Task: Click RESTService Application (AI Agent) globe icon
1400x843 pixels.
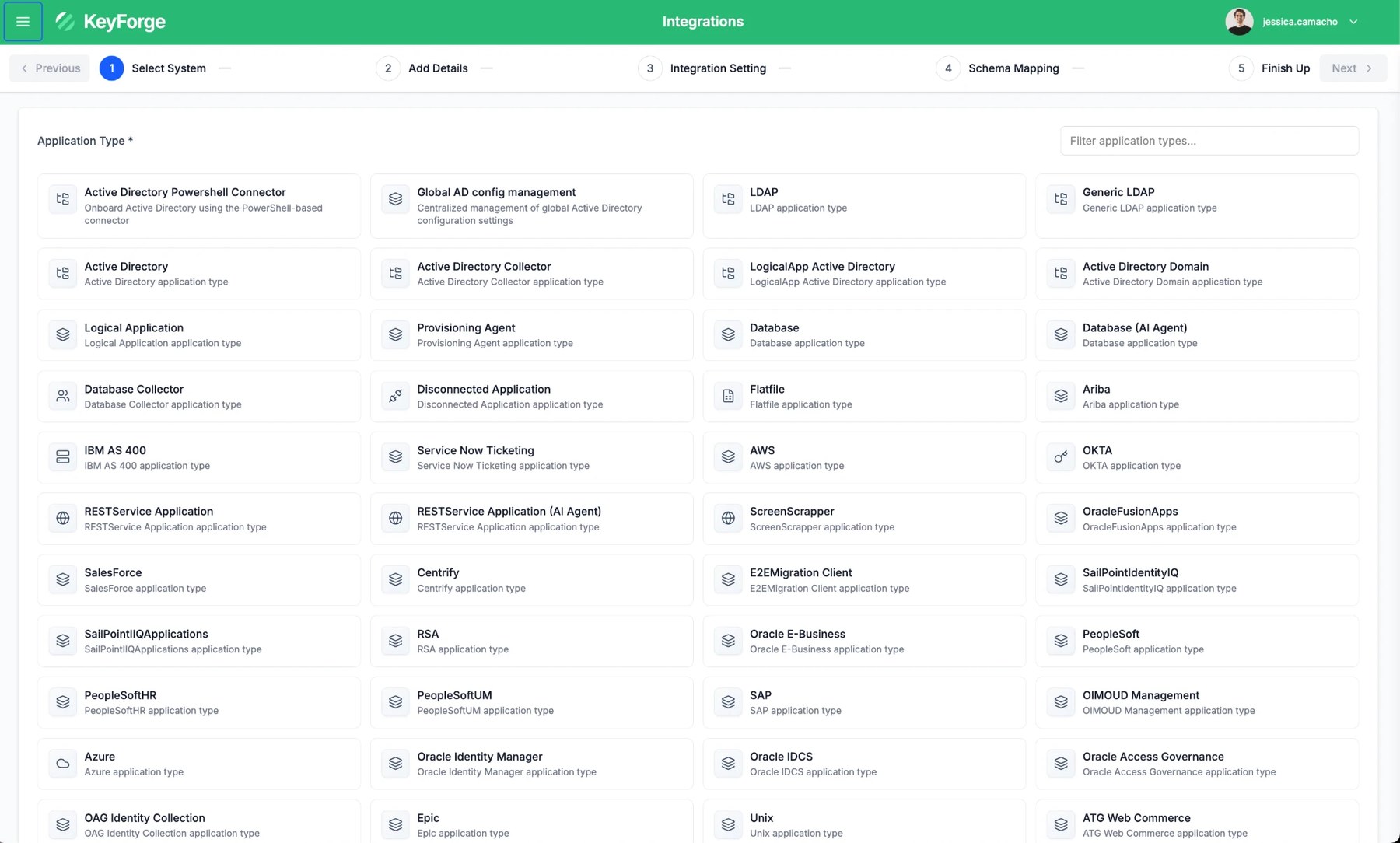Action: pyautogui.click(x=396, y=519)
